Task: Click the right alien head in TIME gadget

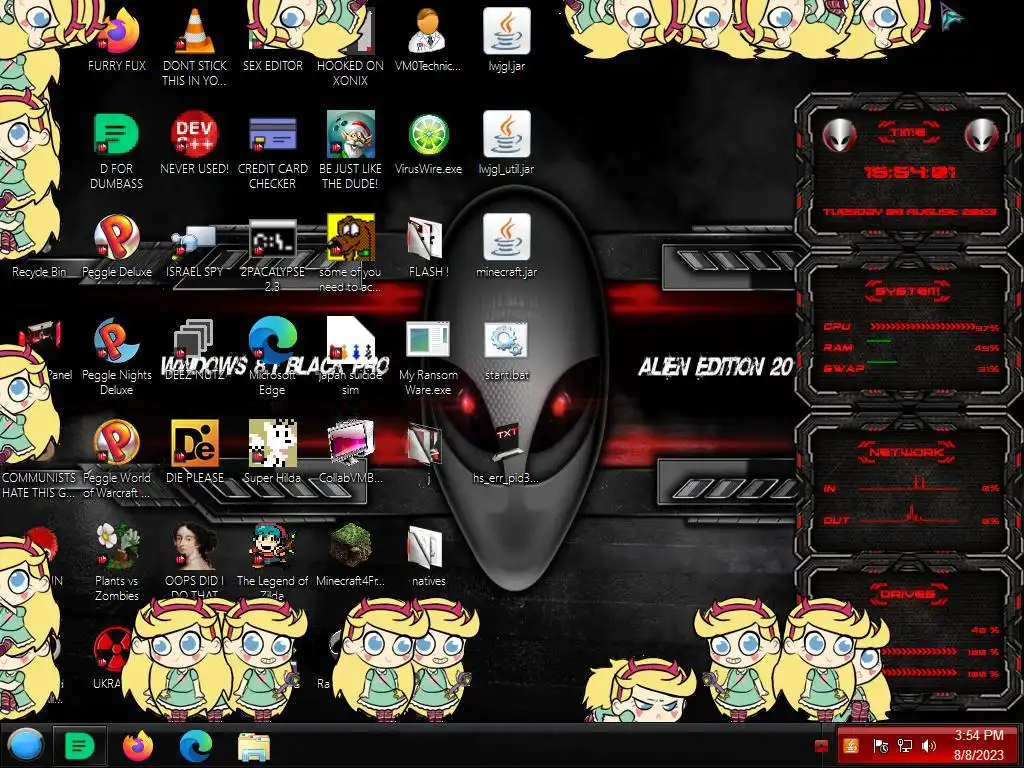Action: 981,136
